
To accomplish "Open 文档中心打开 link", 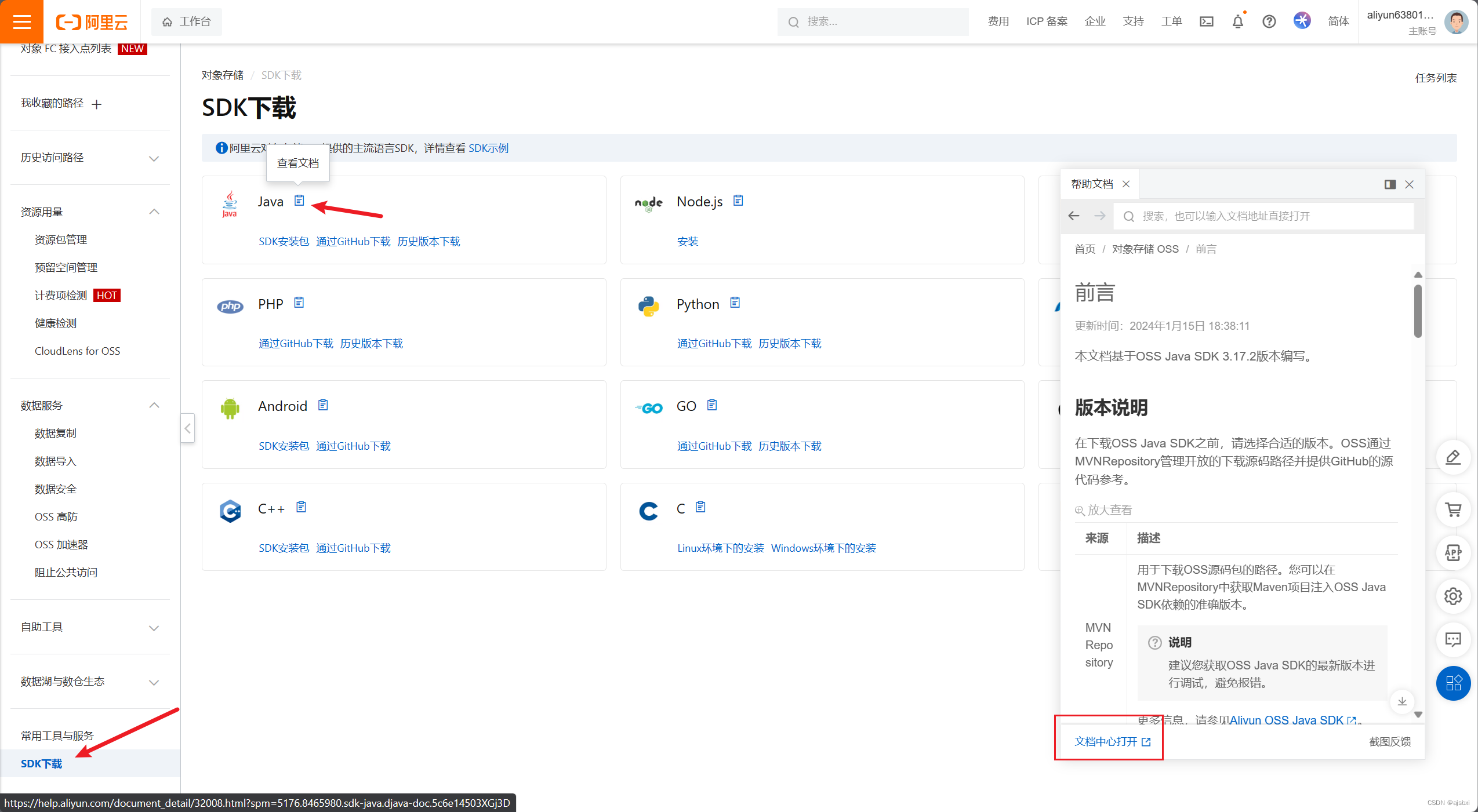I will tap(1112, 741).
